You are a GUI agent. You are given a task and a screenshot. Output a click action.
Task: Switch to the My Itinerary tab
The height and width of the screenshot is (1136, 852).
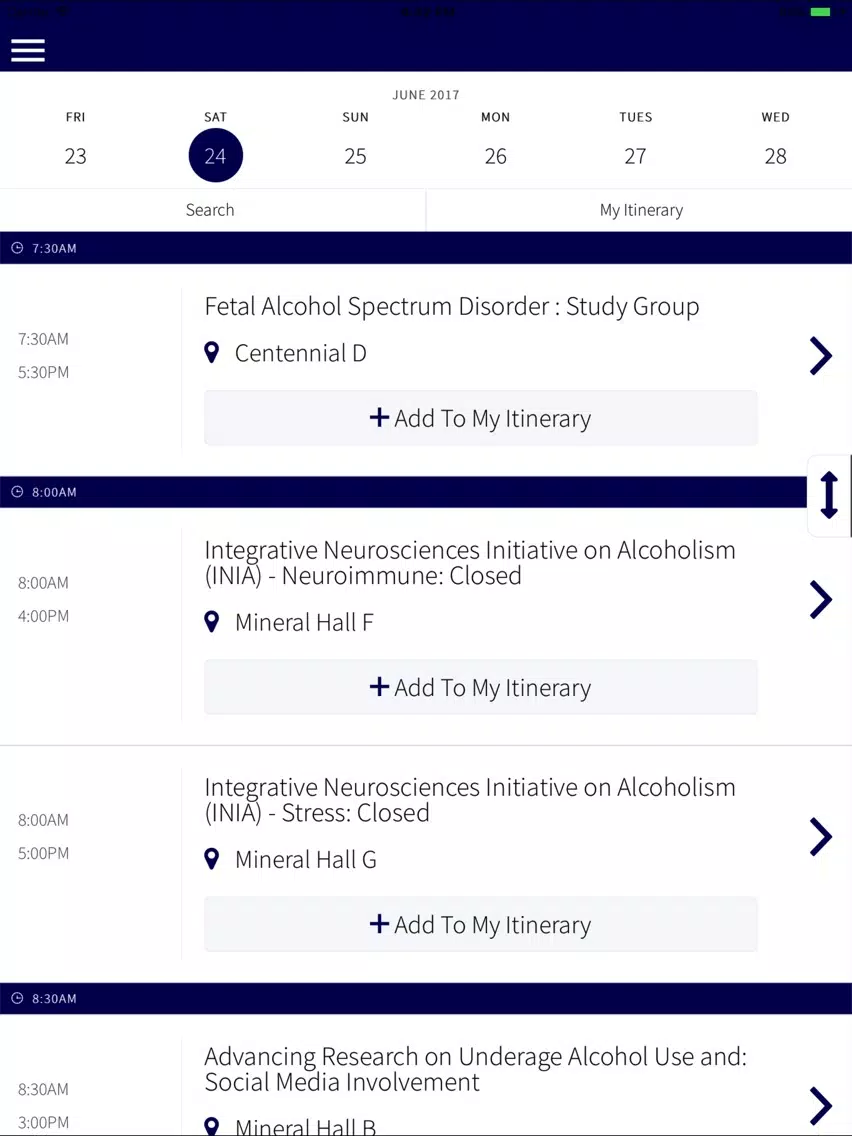[x=641, y=210]
